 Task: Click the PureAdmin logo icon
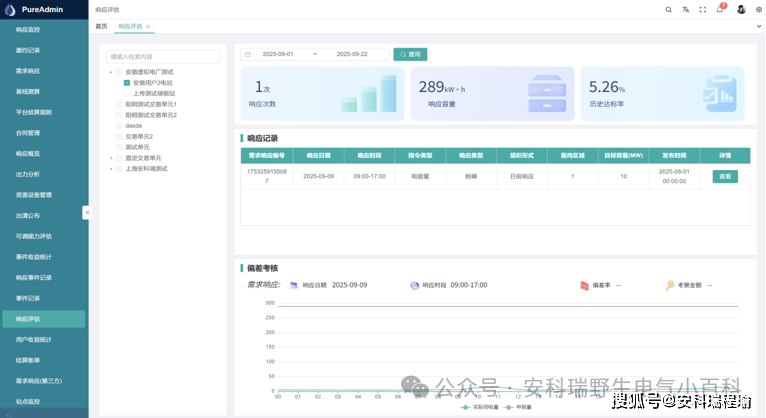click(10, 9)
